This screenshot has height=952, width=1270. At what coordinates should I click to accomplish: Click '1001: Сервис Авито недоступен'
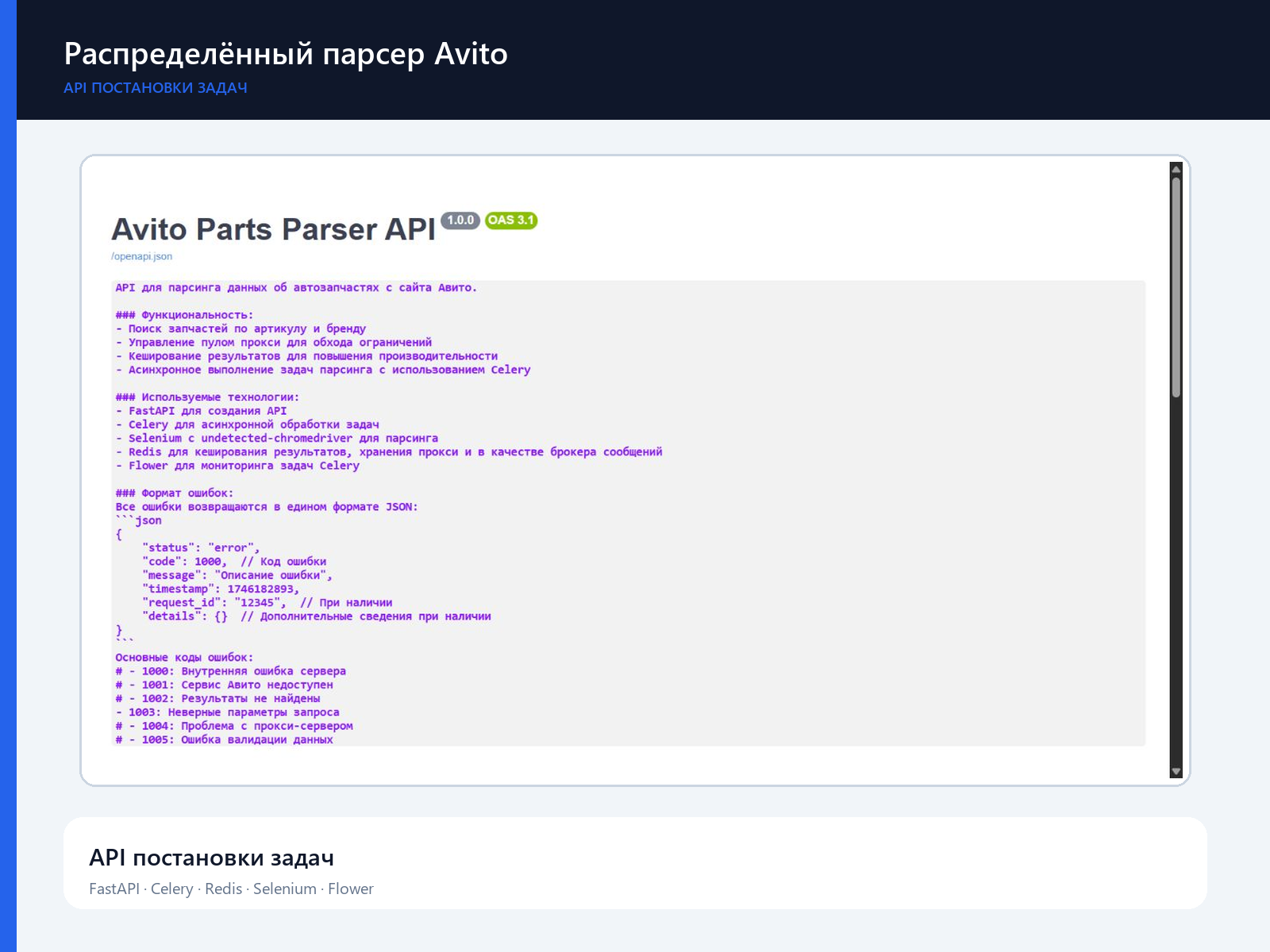coord(237,685)
